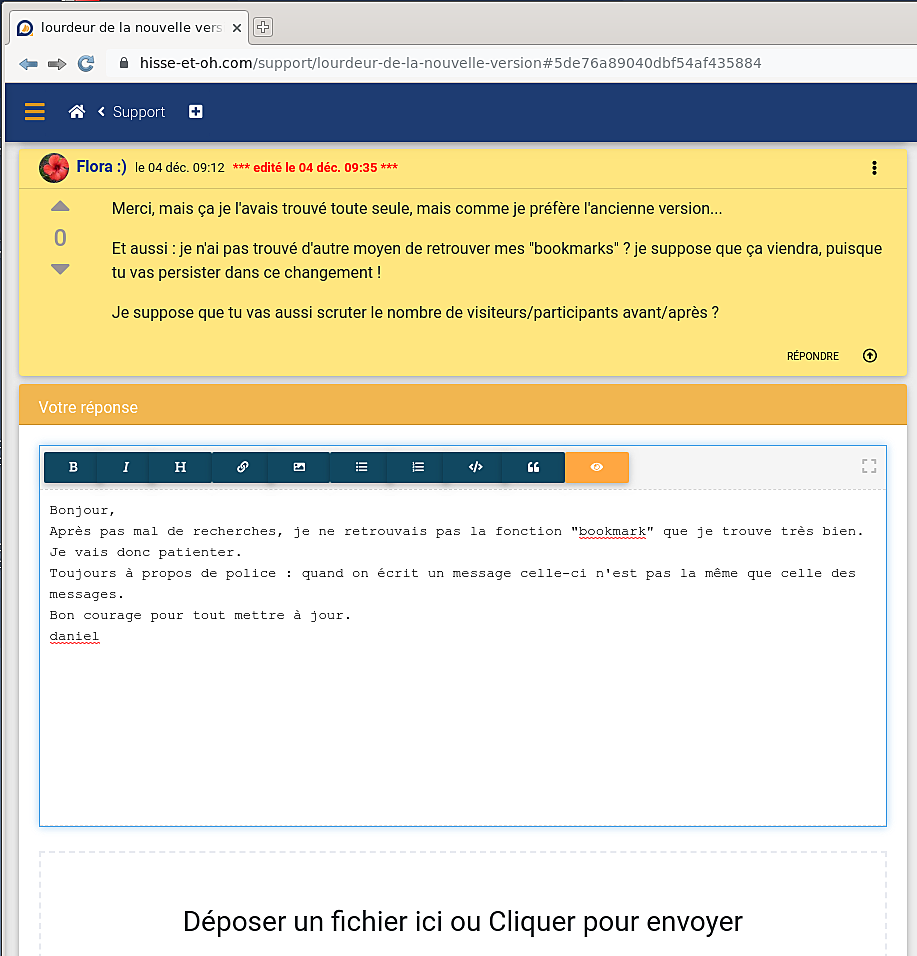Click the vote count '0' on Flora's post
Image resolution: width=917 pixels, height=956 pixels.
coord(60,238)
